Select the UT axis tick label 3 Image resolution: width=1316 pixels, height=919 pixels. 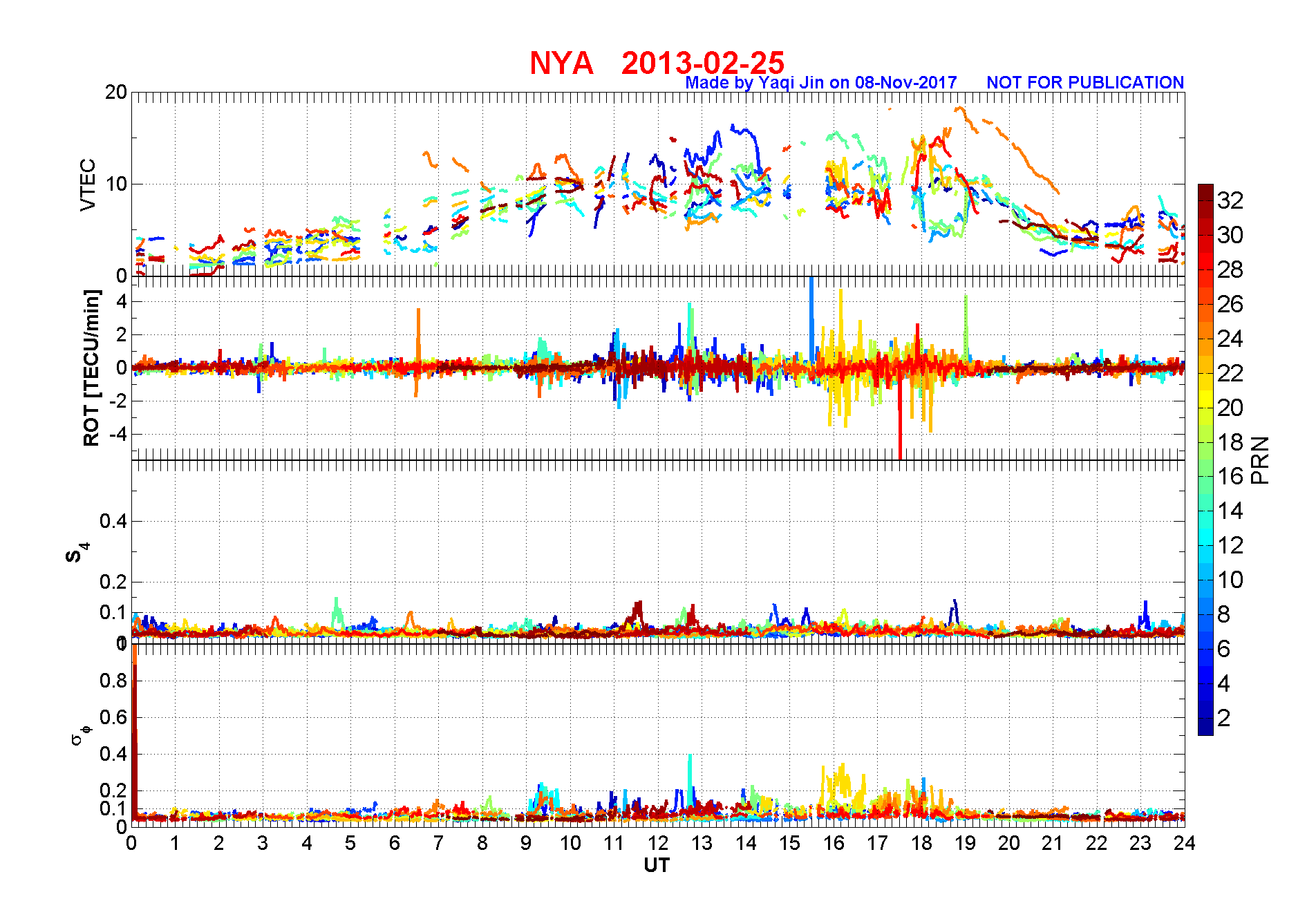coord(263,843)
